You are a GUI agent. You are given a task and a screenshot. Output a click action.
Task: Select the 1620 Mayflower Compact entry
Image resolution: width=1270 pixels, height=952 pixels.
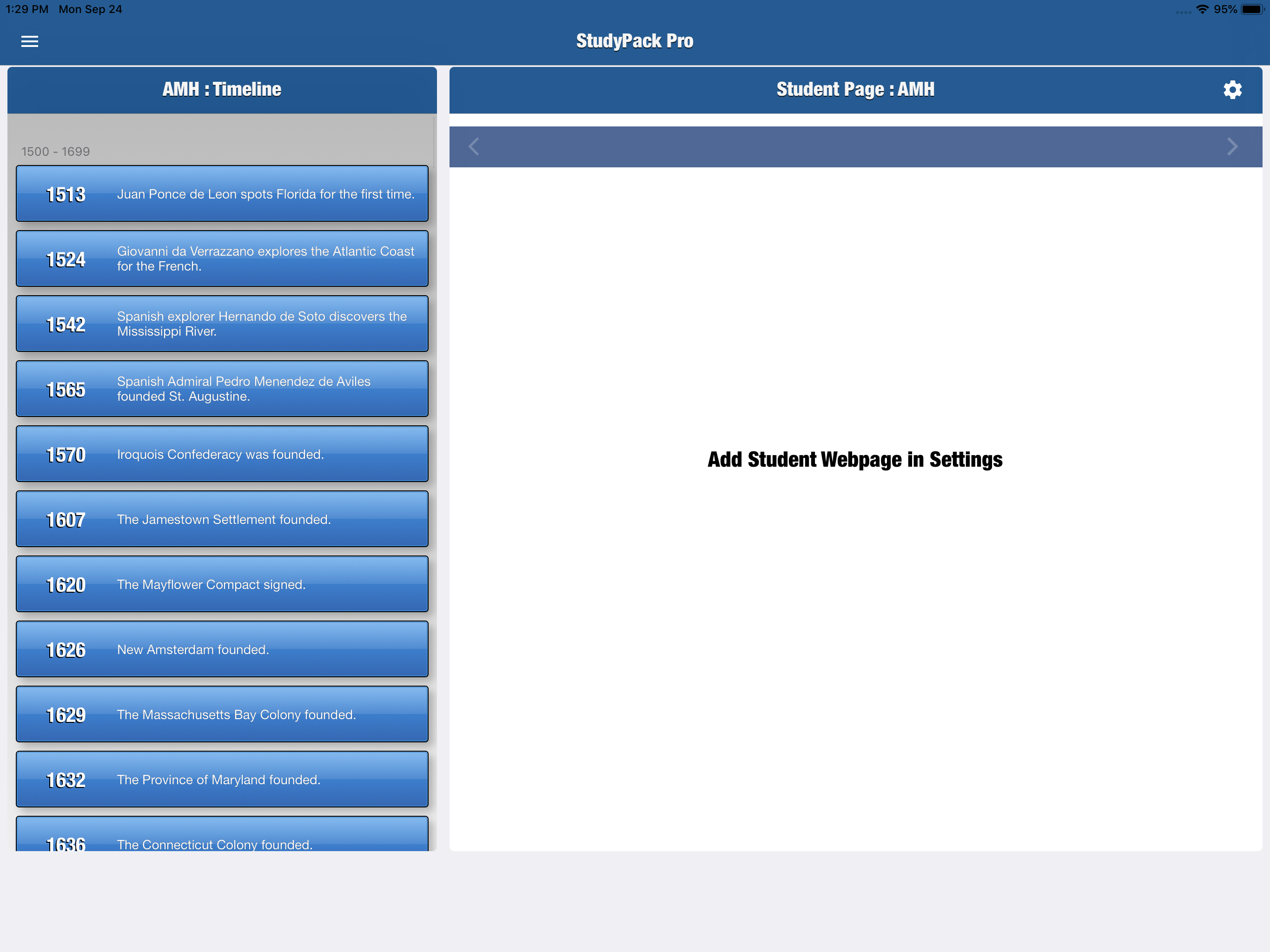[222, 584]
